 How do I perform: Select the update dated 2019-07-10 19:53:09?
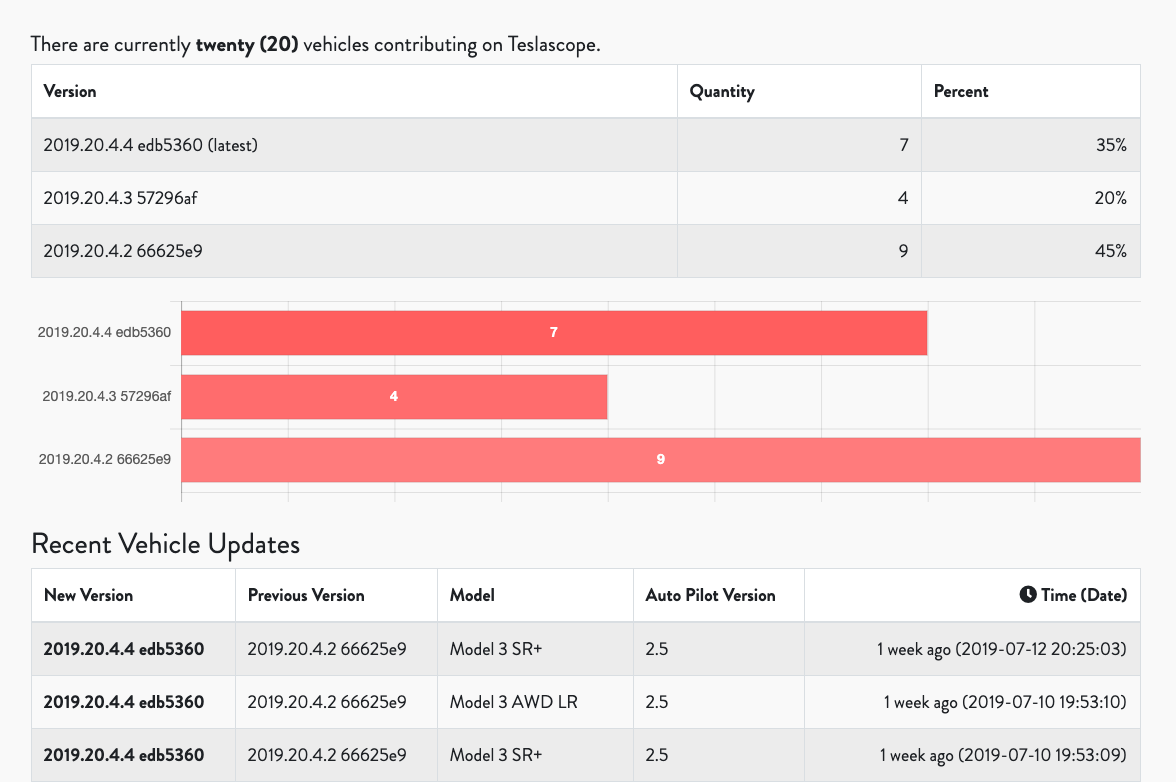pyautogui.click(x=586, y=755)
